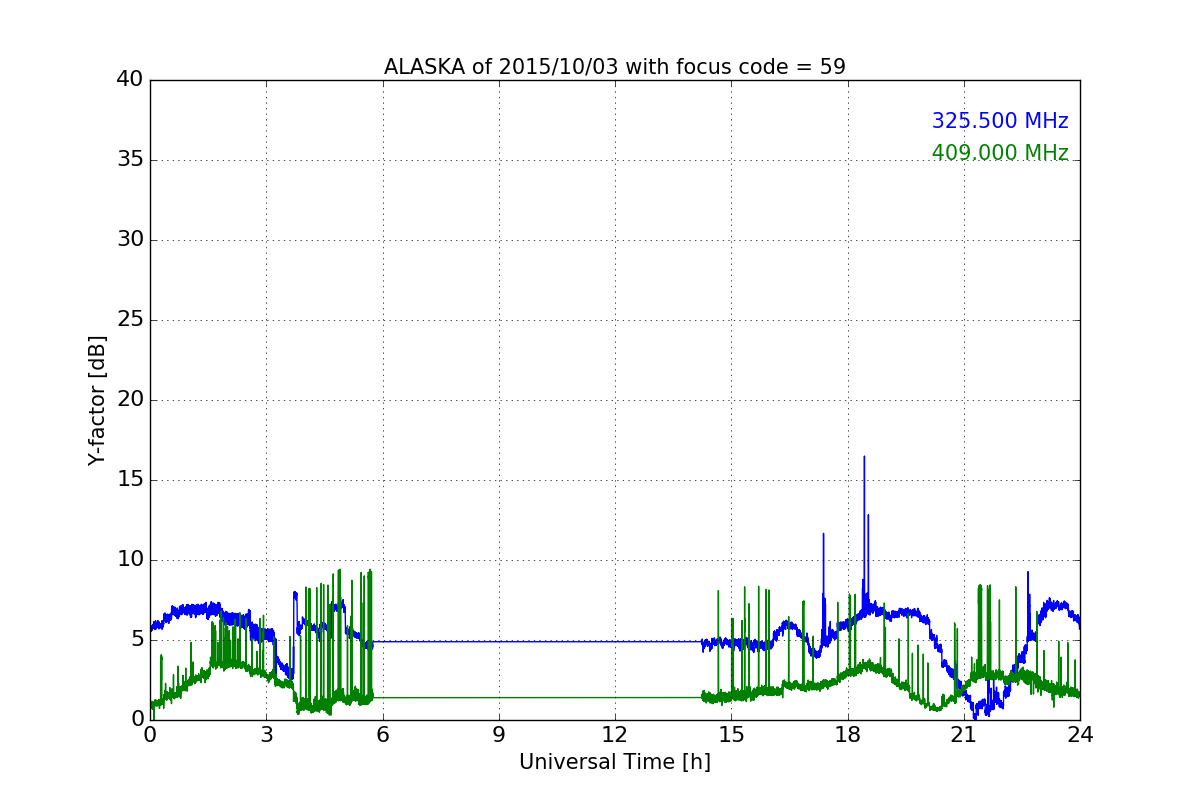Click the y-axis tick label 35
The width and height of the screenshot is (1200, 800).
130,160
